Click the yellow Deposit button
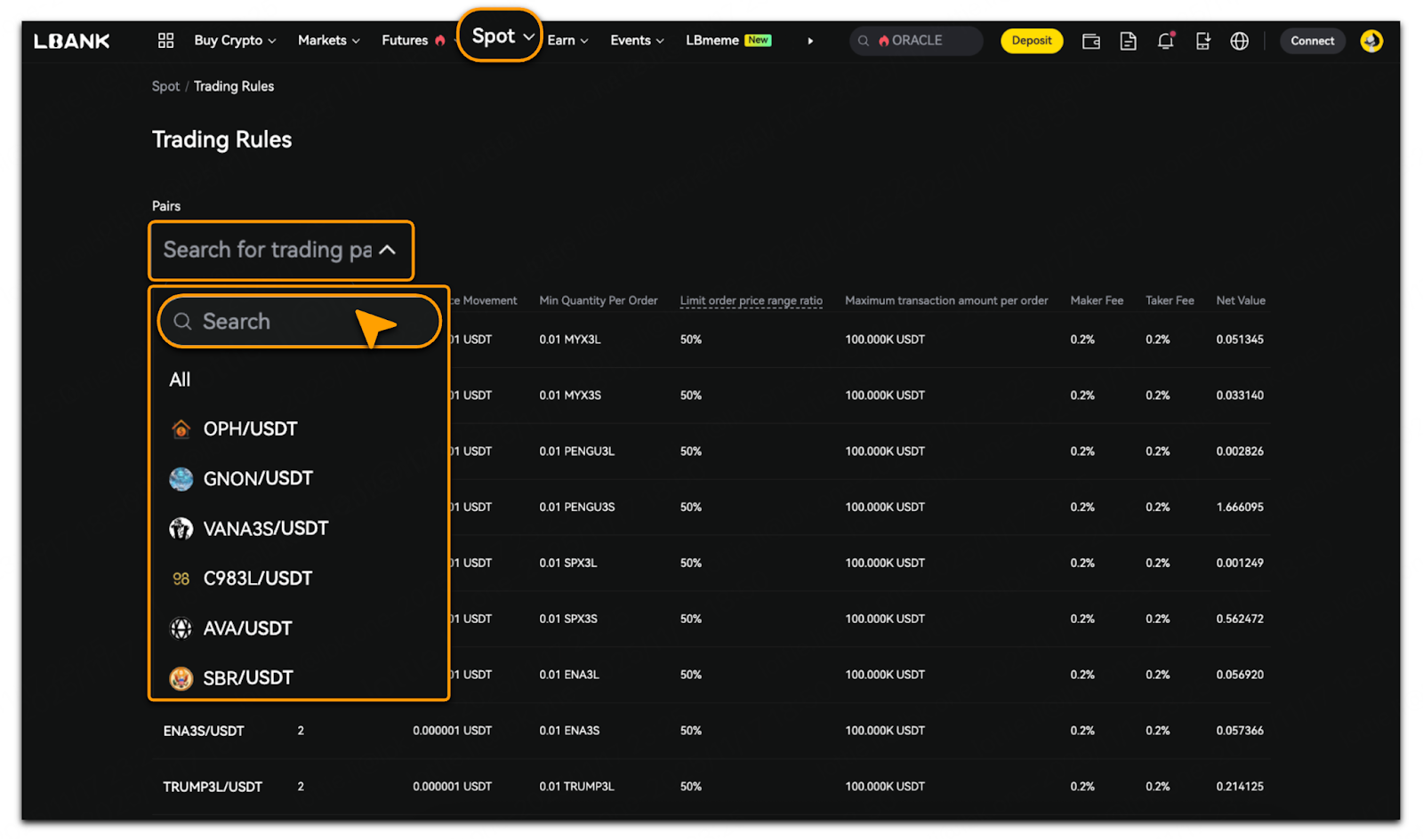 click(1031, 41)
